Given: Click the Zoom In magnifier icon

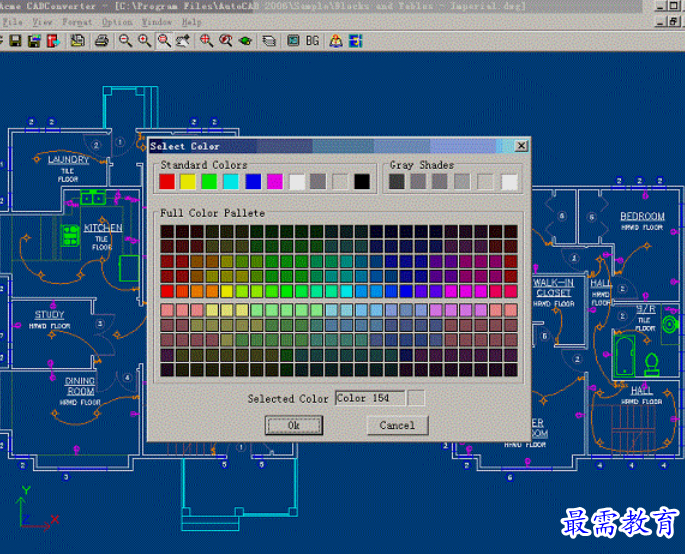Looking at the screenshot, I should pyautogui.click(x=145, y=41).
